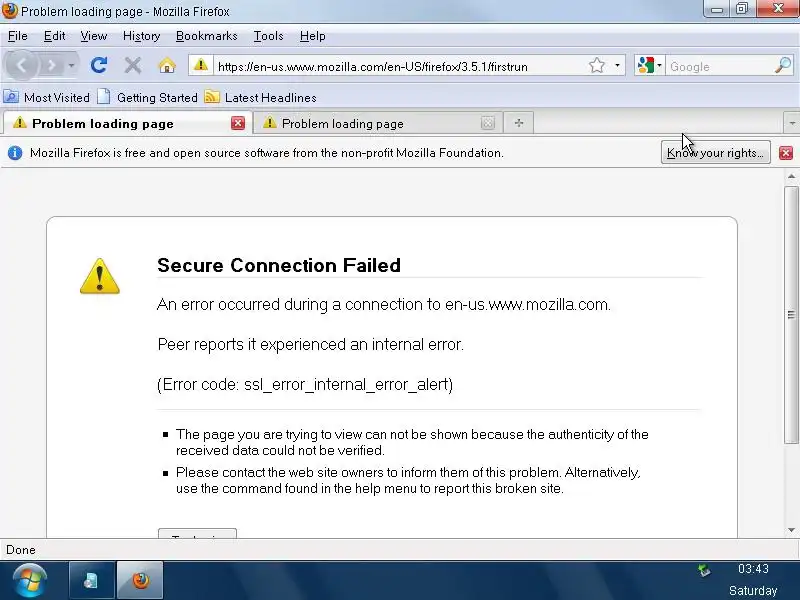
Task: Open the View menu
Action: pos(94,36)
